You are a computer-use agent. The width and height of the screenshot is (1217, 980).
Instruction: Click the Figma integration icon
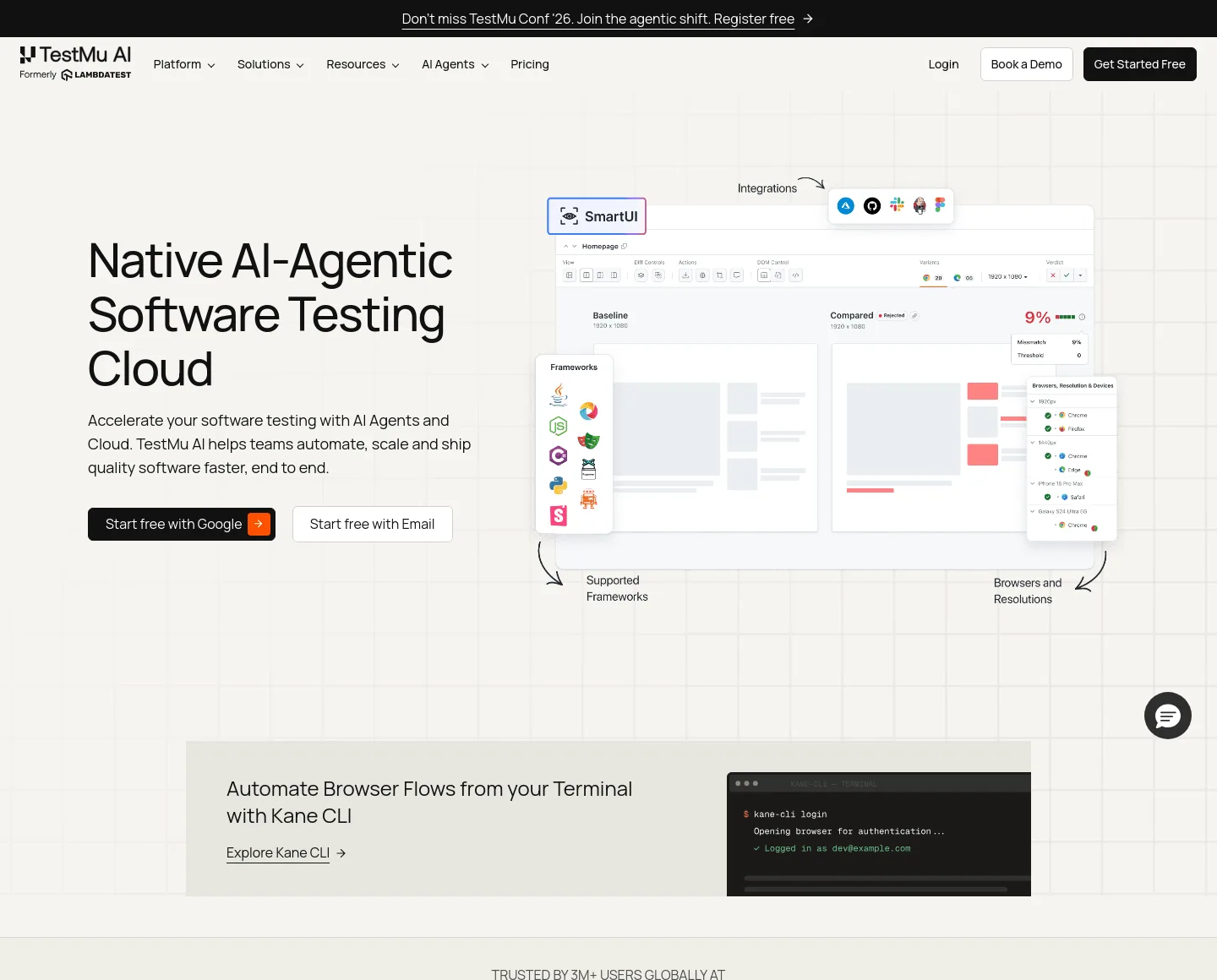coord(940,204)
